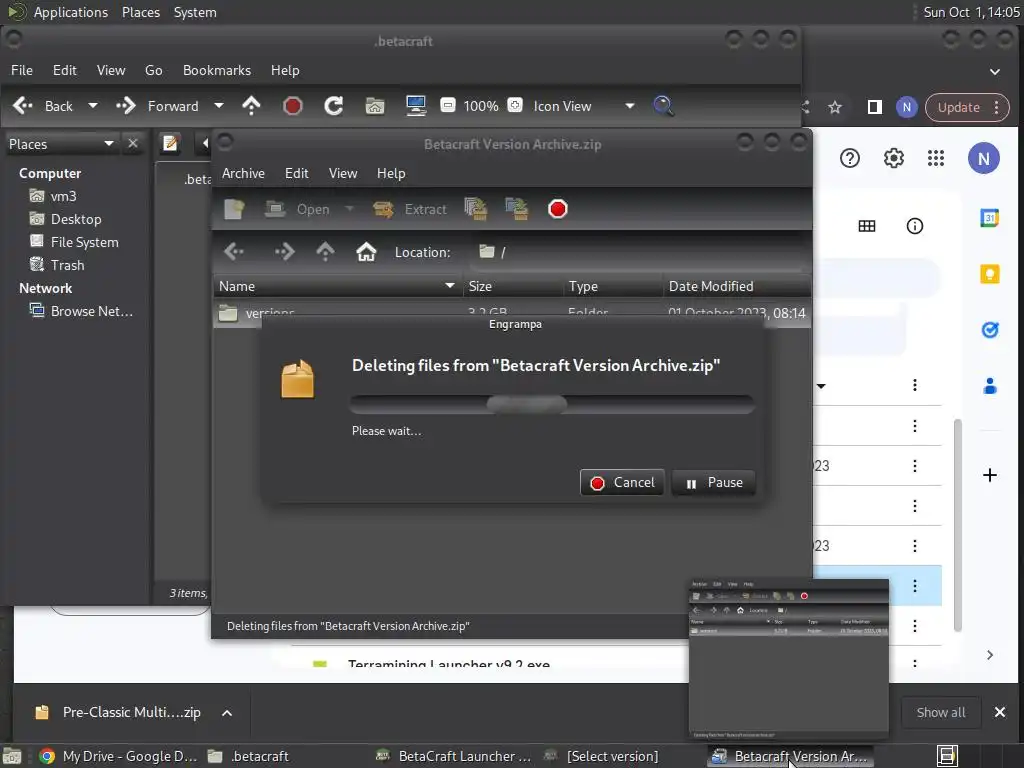Pause the file deletion operation
Image resolution: width=1024 pixels, height=768 pixels.
click(x=713, y=483)
